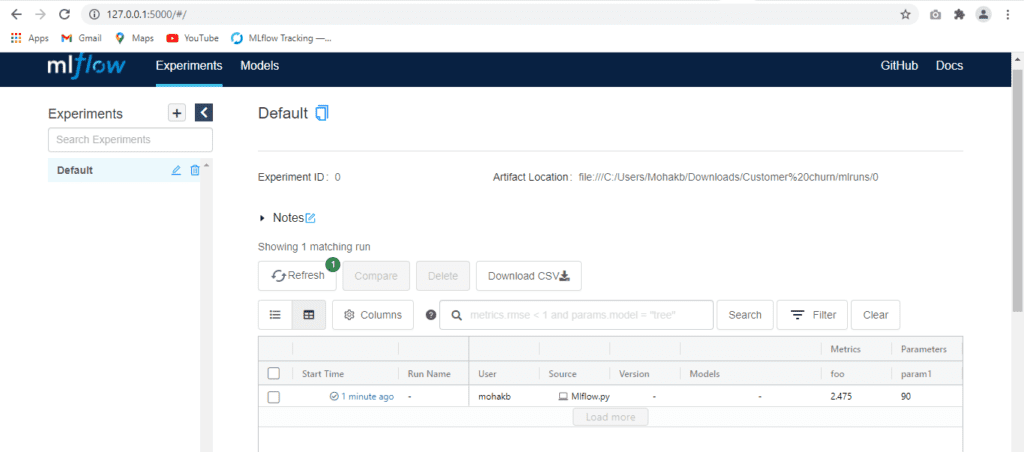Reload the page with browser refresh icon

click(64, 14)
